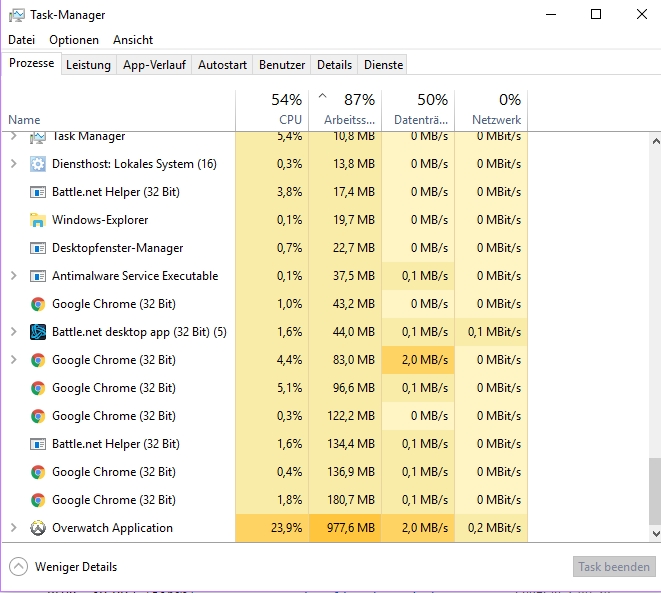Image resolution: width=661 pixels, height=593 pixels.
Task: Click the Antimalware Service Executable icon
Action: (38, 276)
